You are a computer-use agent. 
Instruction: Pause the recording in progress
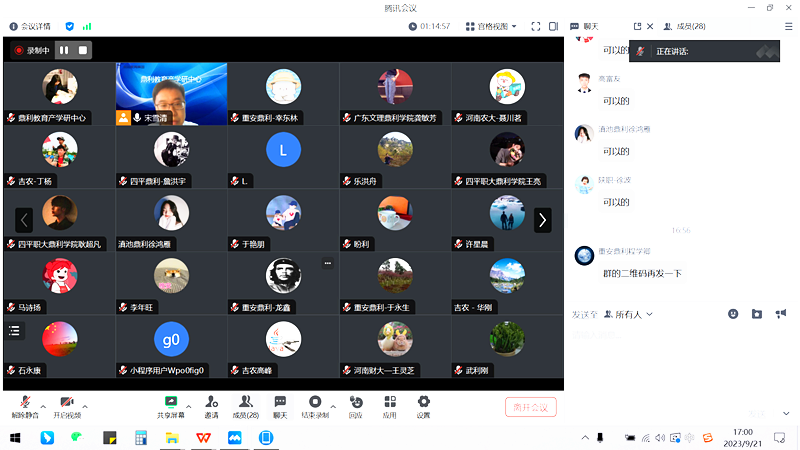pyautogui.click(x=65, y=50)
